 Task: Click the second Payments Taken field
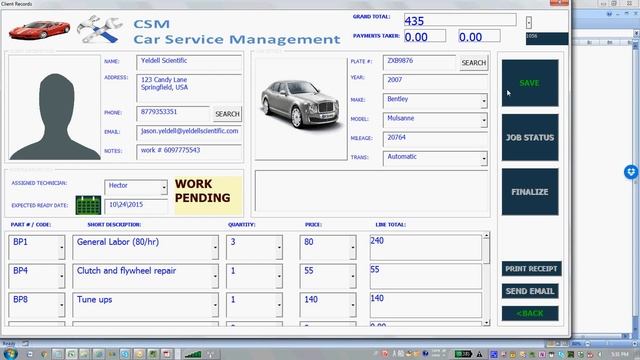479,36
